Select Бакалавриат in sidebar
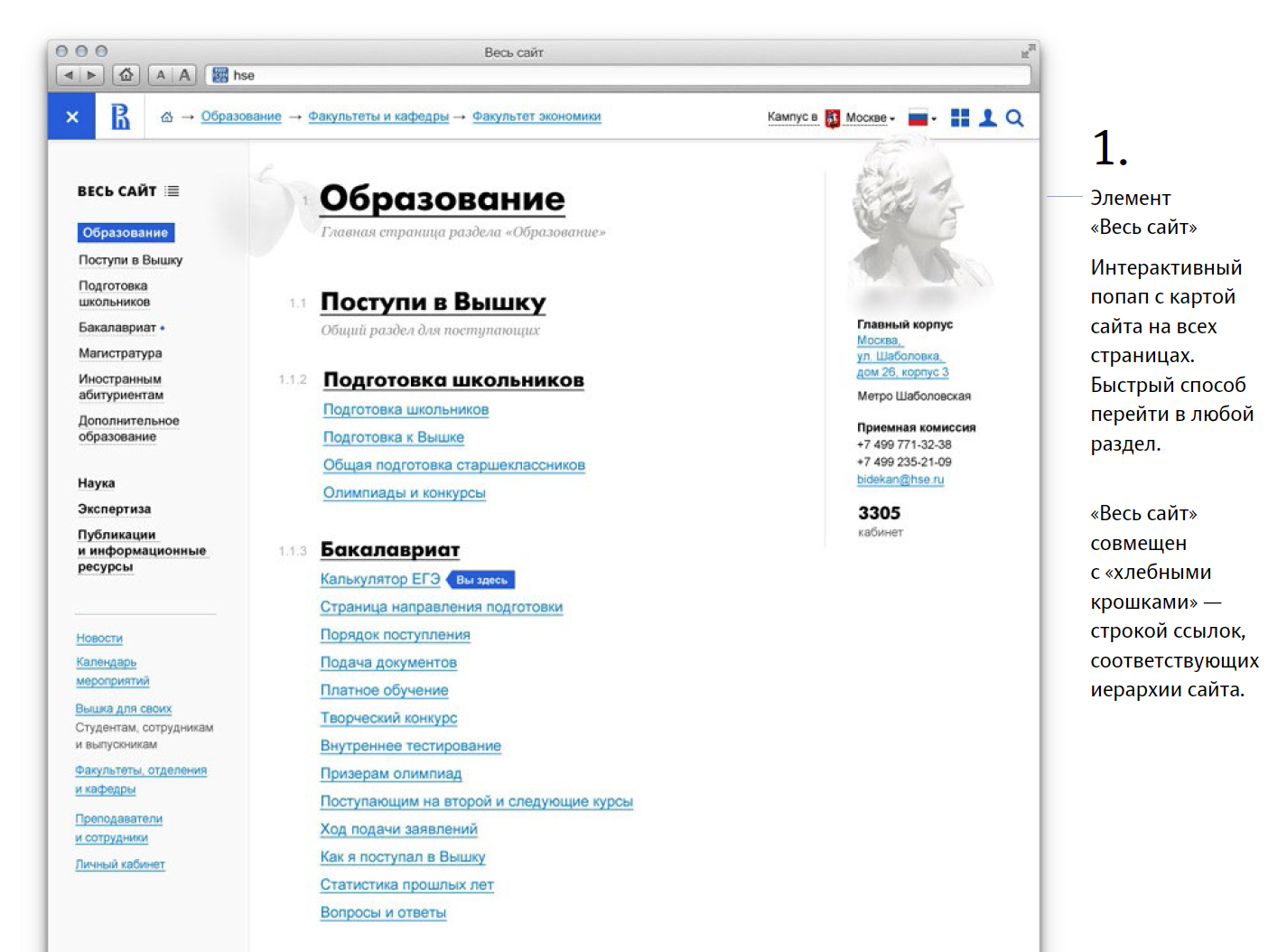Viewport: 1287px width, 952px height. (117, 328)
